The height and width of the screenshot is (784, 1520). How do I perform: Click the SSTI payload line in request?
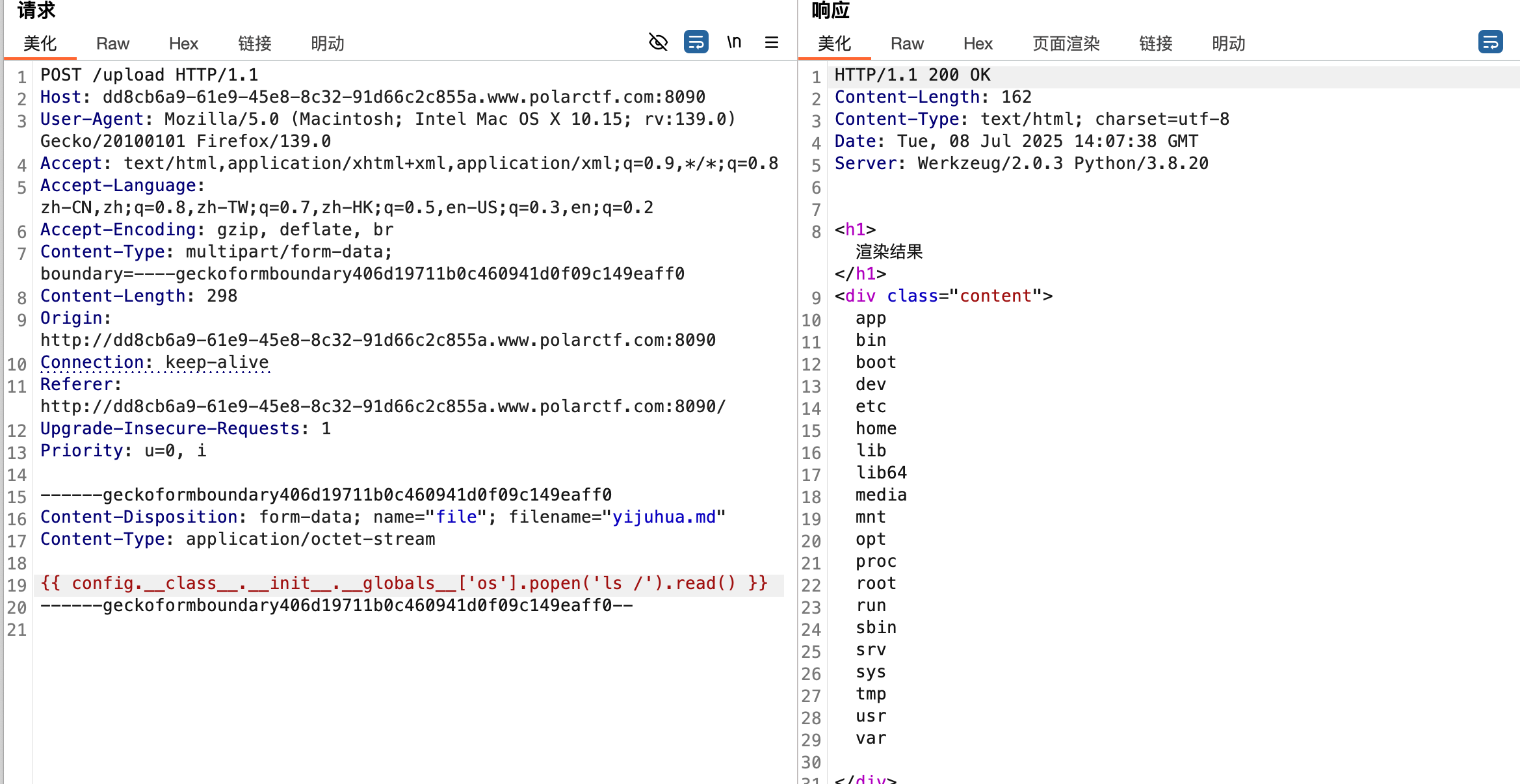pyautogui.click(x=403, y=583)
